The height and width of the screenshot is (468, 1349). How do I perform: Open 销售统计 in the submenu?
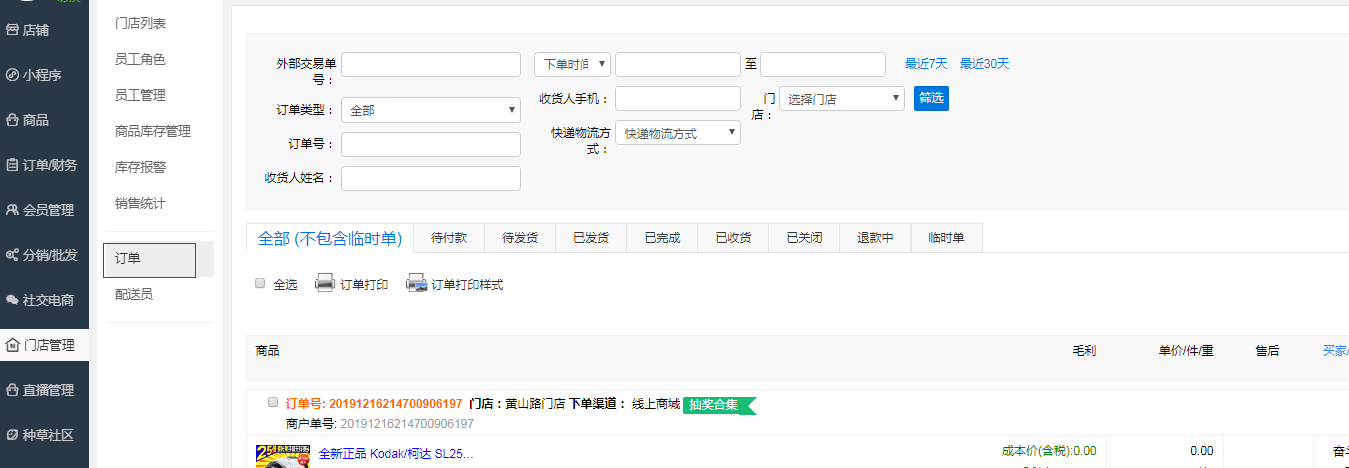tap(140, 203)
